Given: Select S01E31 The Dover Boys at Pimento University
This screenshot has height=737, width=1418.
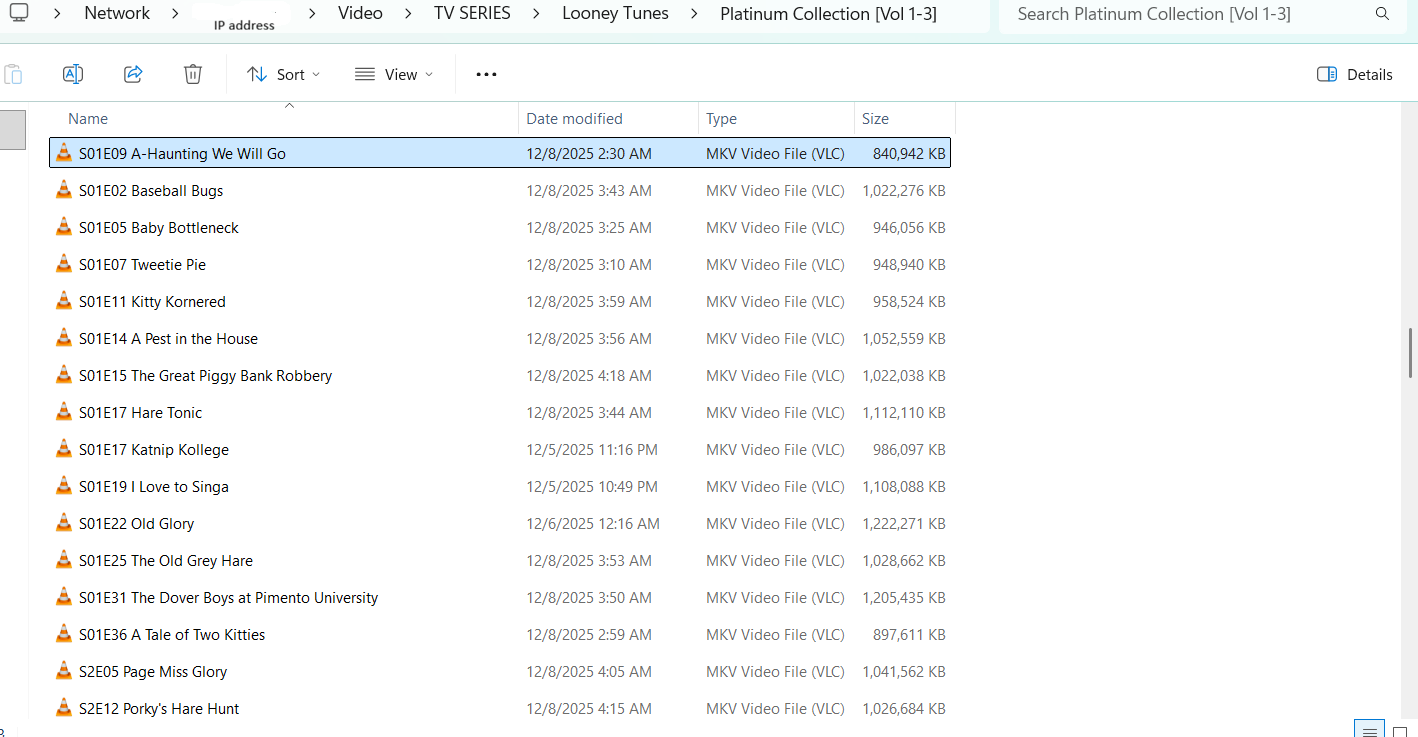Looking at the screenshot, I should tap(500, 597).
